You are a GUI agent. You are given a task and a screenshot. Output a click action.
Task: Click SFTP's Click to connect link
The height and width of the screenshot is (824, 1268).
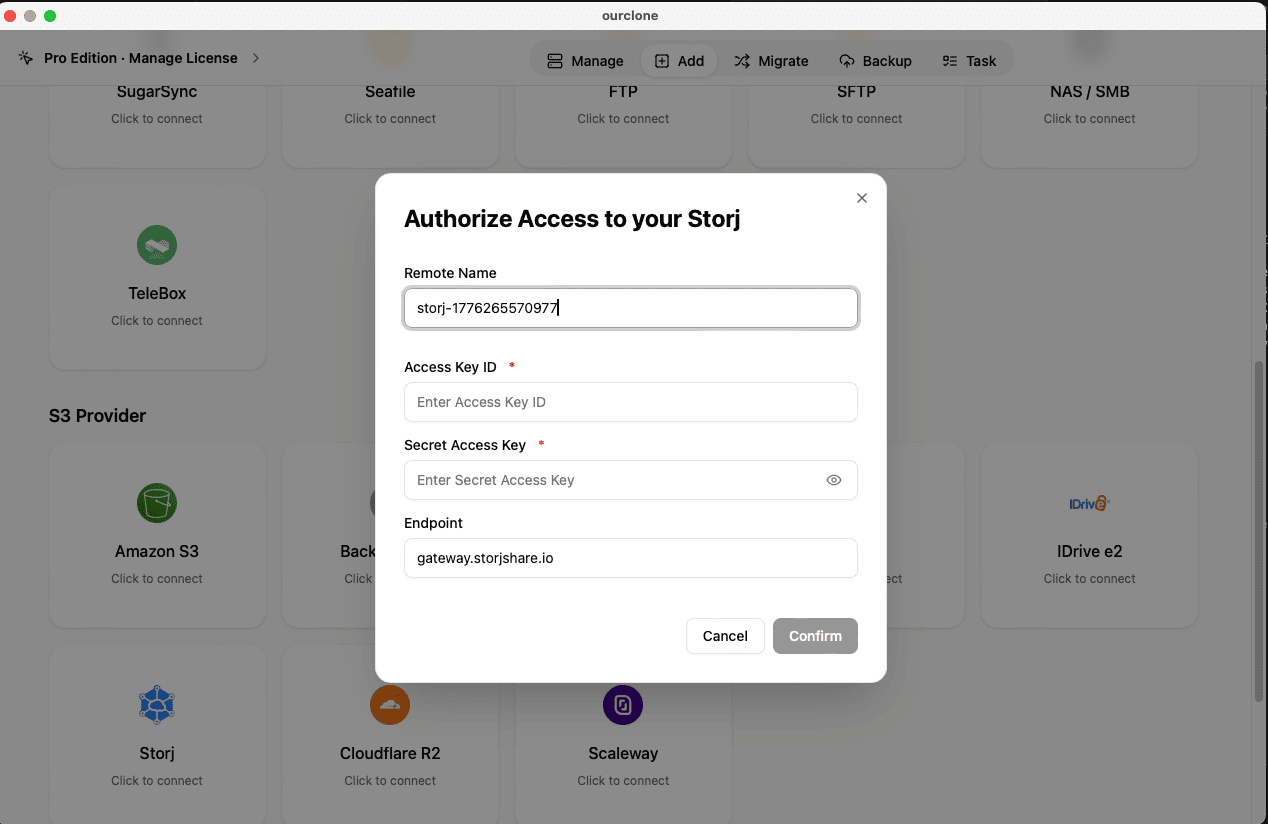(856, 118)
